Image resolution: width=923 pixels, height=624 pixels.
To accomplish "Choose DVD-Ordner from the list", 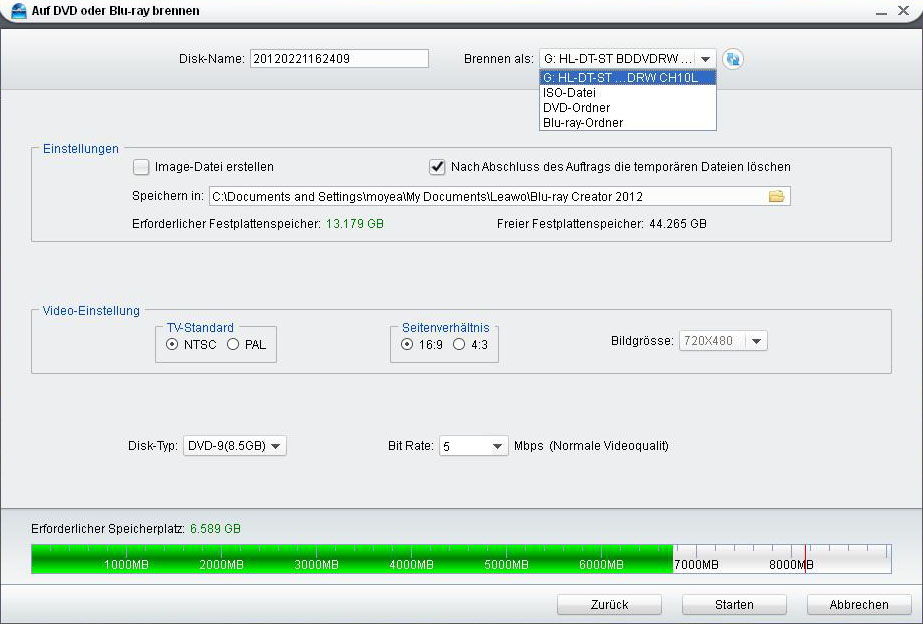I will pyautogui.click(x=627, y=108).
